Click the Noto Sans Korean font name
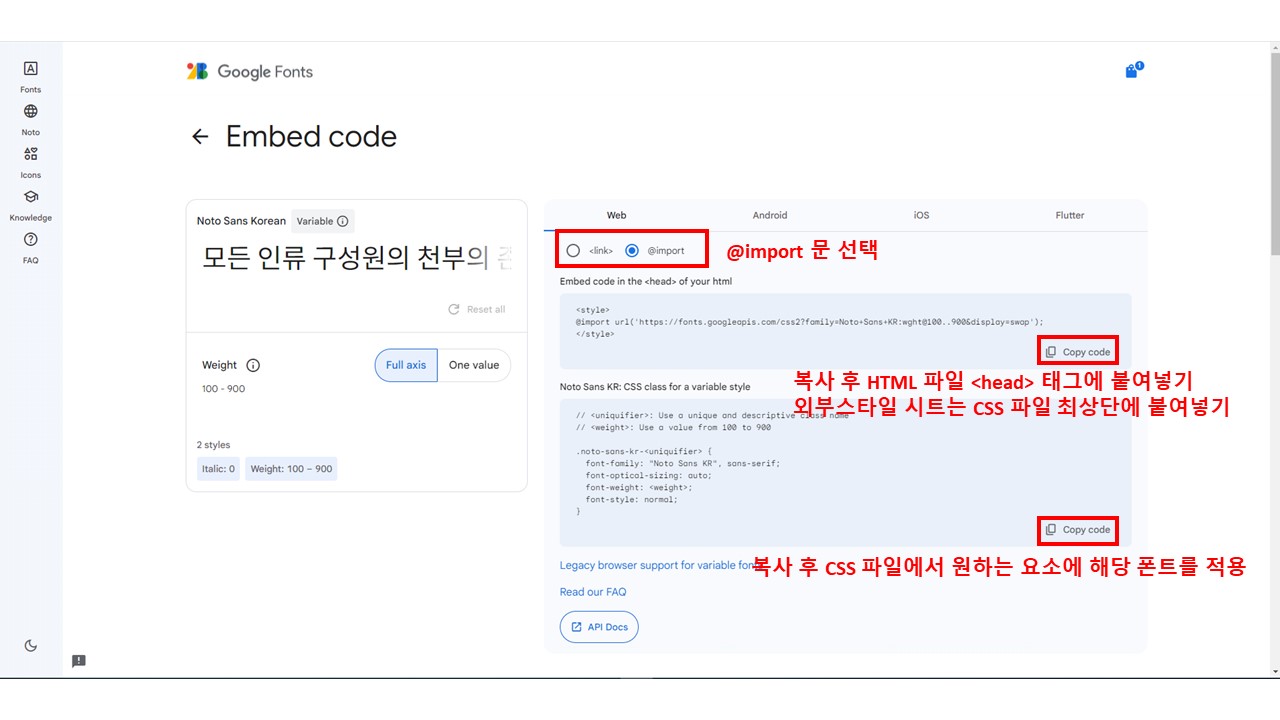This screenshot has width=1280, height=720. coord(241,221)
